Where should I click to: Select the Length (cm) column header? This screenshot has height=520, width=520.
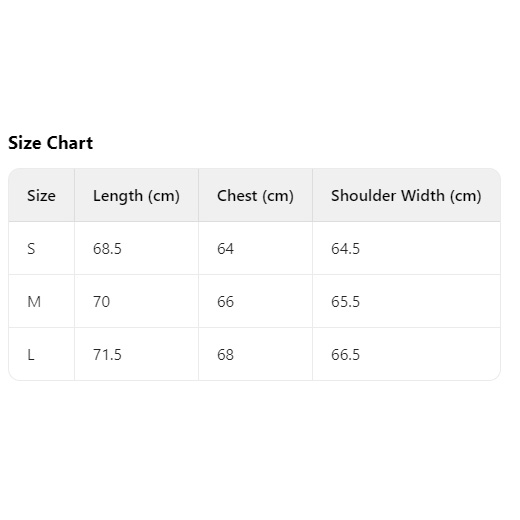coord(136,196)
